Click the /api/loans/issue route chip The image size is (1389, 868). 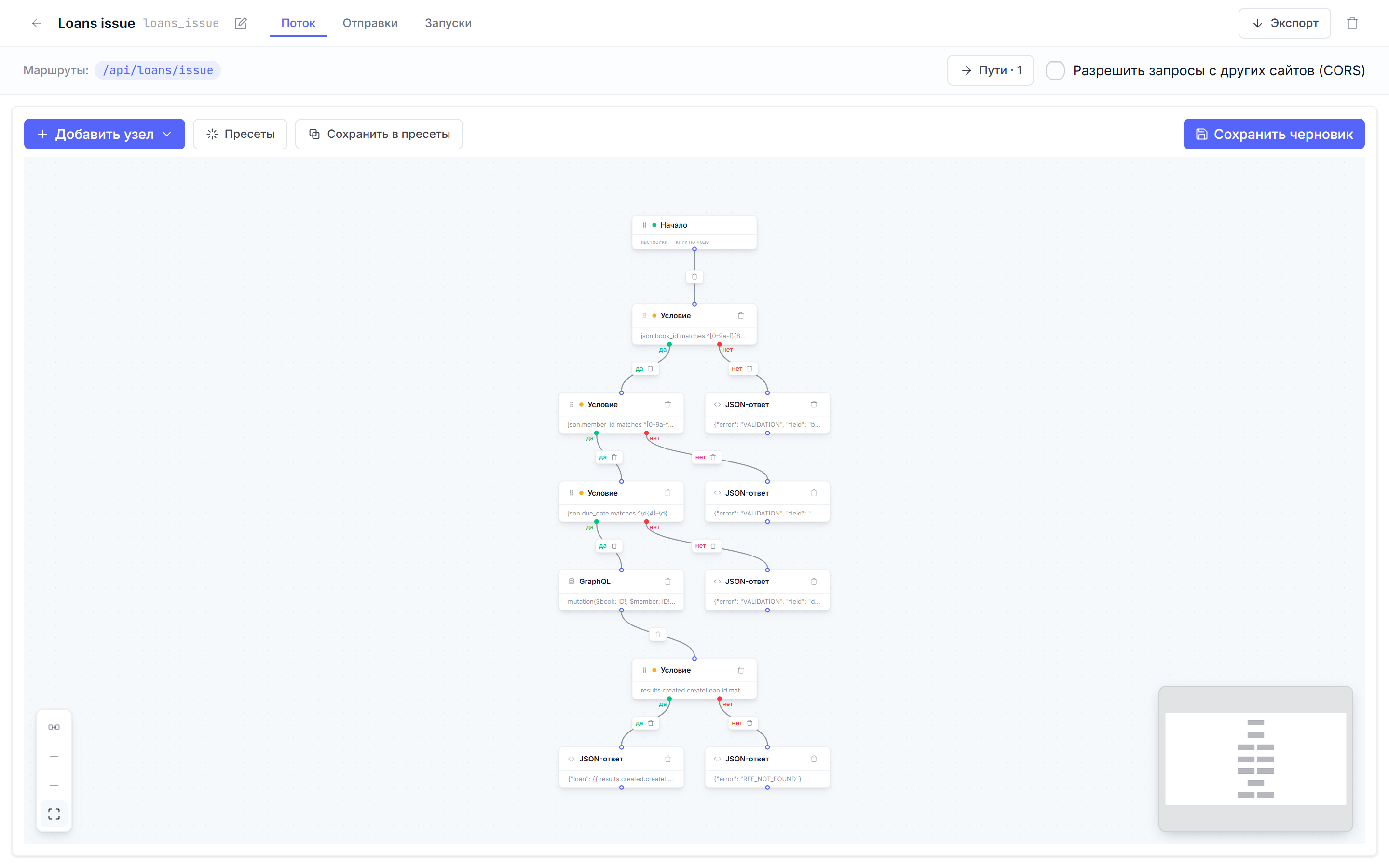tap(158, 70)
